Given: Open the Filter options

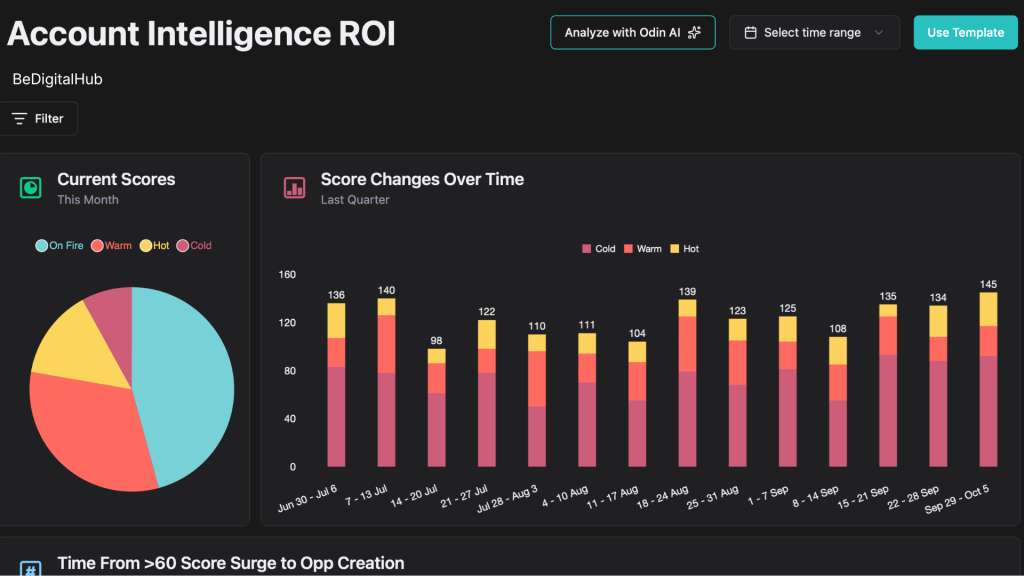Looking at the screenshot, I should pos(39,118).
